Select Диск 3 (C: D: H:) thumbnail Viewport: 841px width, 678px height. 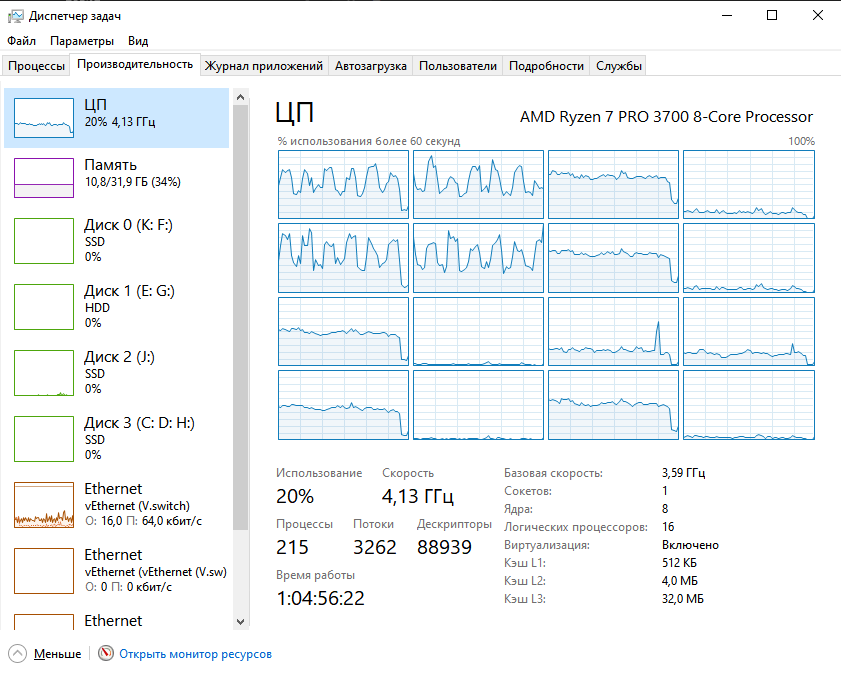point(43,439)
